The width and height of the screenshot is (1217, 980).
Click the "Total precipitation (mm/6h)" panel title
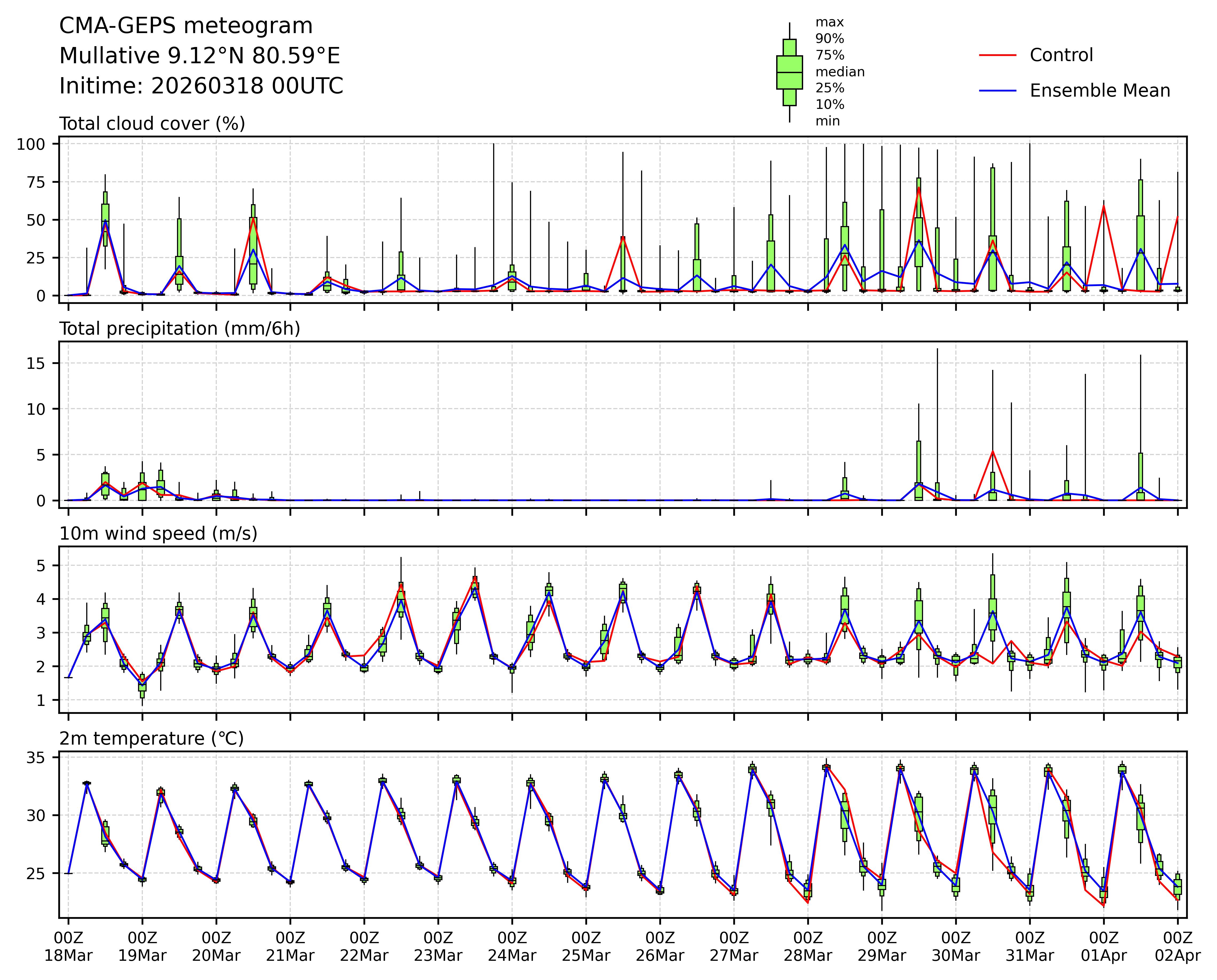[180, 329]
